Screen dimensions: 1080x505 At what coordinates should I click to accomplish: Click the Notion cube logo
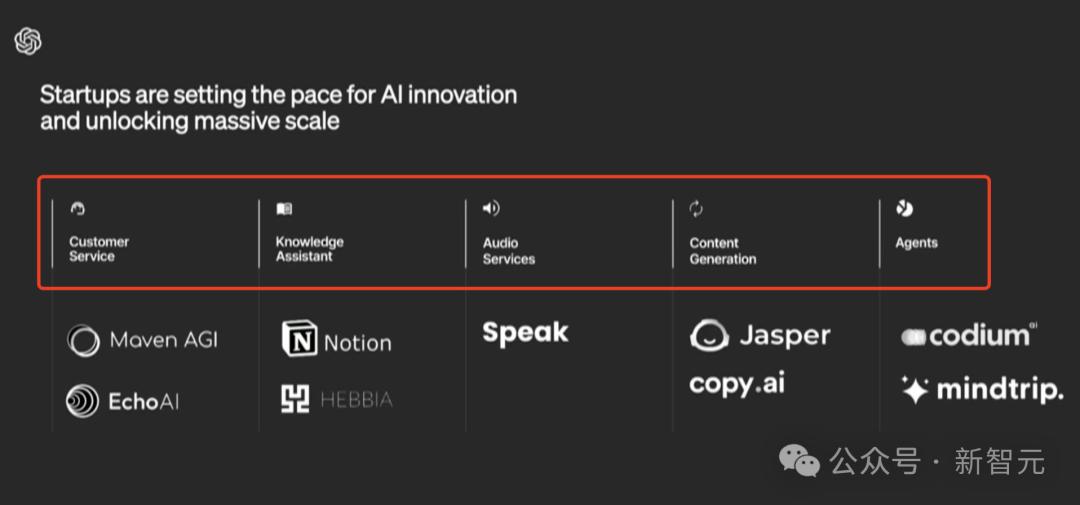pyautogui.click(x=299, y=340)
